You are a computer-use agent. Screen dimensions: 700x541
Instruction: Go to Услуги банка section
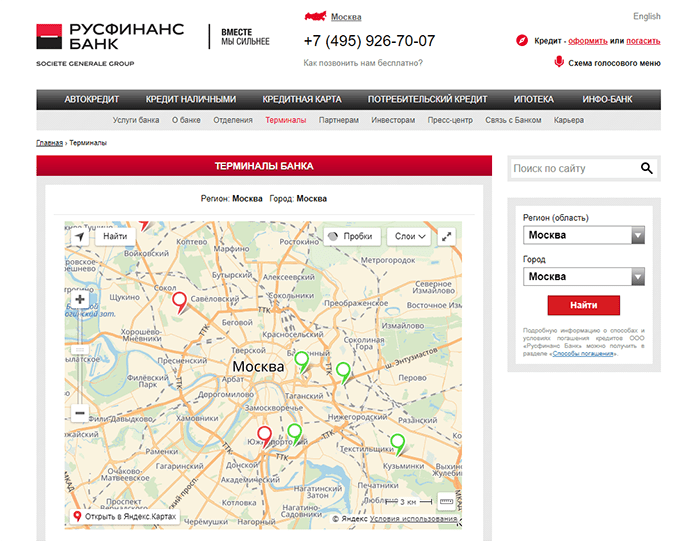tap(136, 120)
